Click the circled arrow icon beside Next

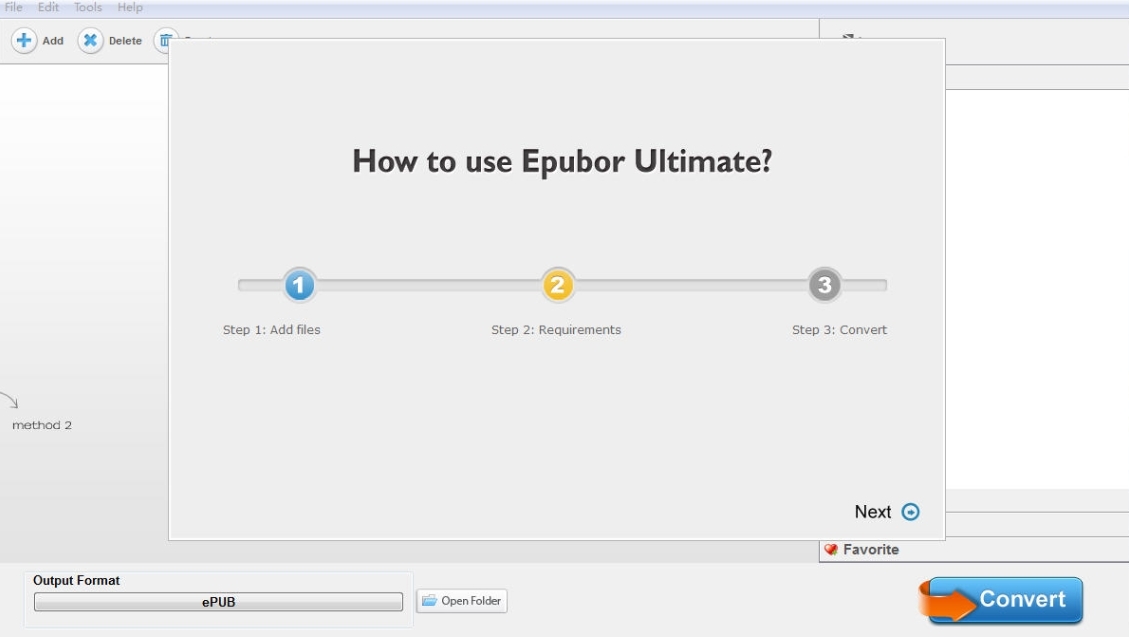click(910, 512)
